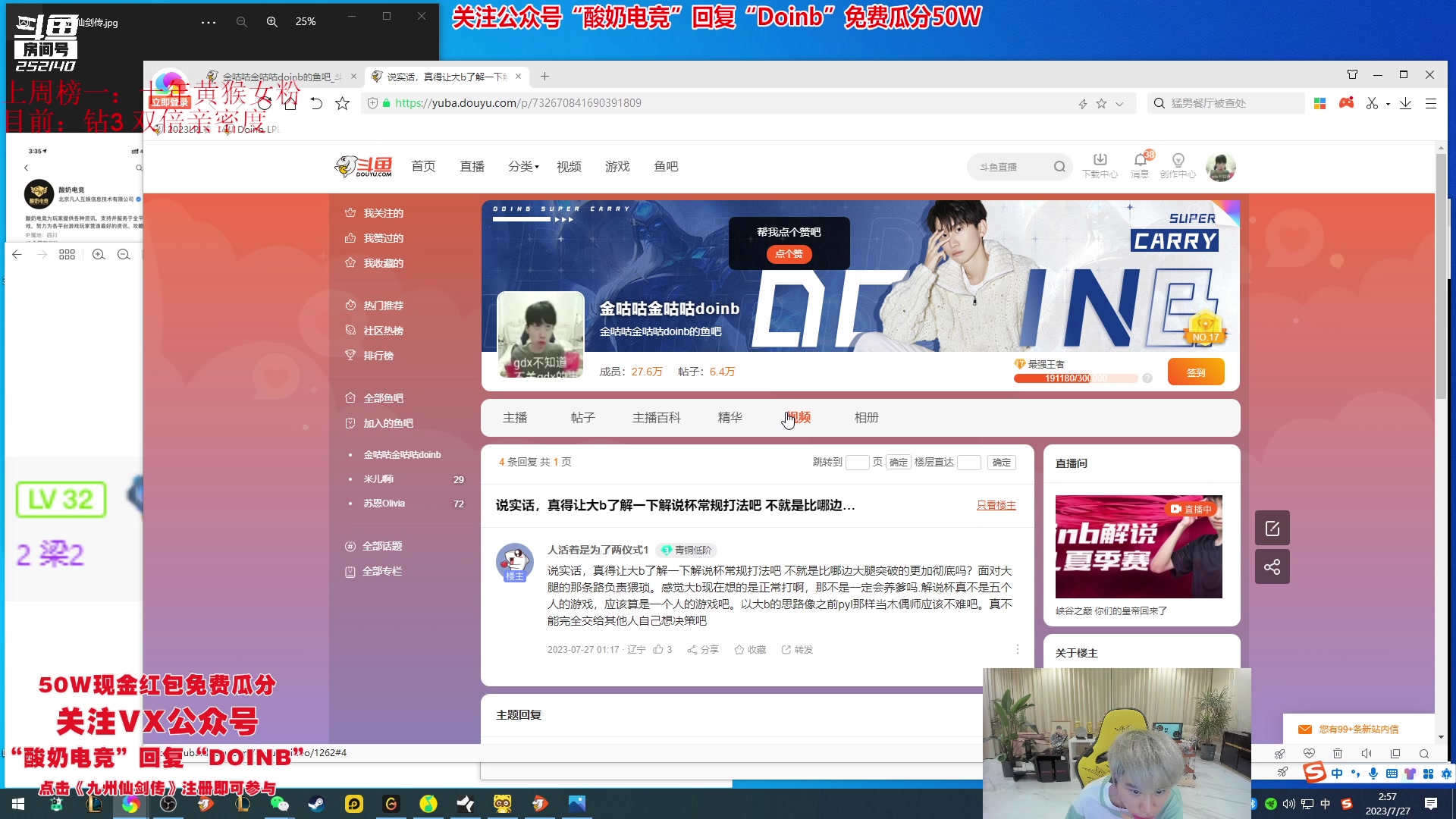The width and height of the screenshot is (1456, 819).
Task: Click the 点个赞 button on banner
Action: click(789, 254)
